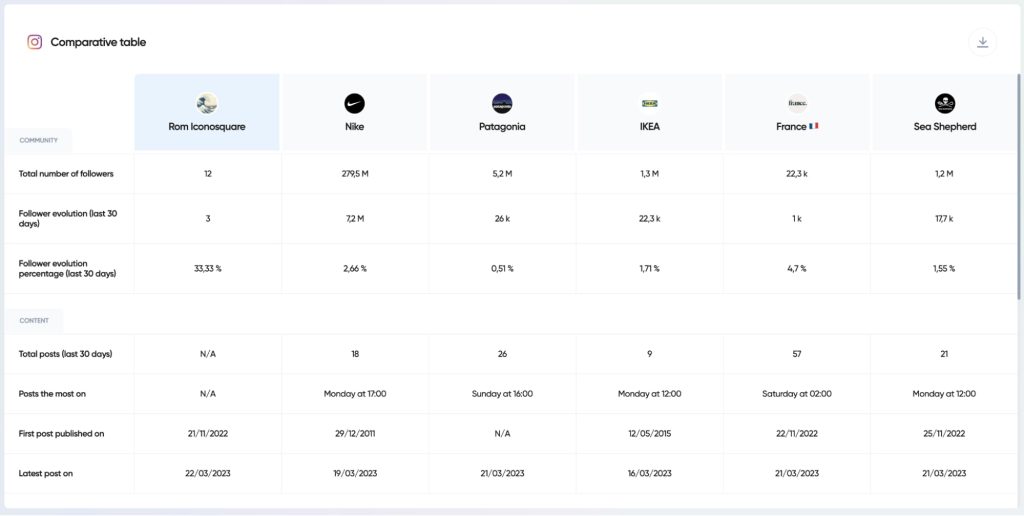Select the Latest post on row label

pyautogui.click(x=46, y=474)
